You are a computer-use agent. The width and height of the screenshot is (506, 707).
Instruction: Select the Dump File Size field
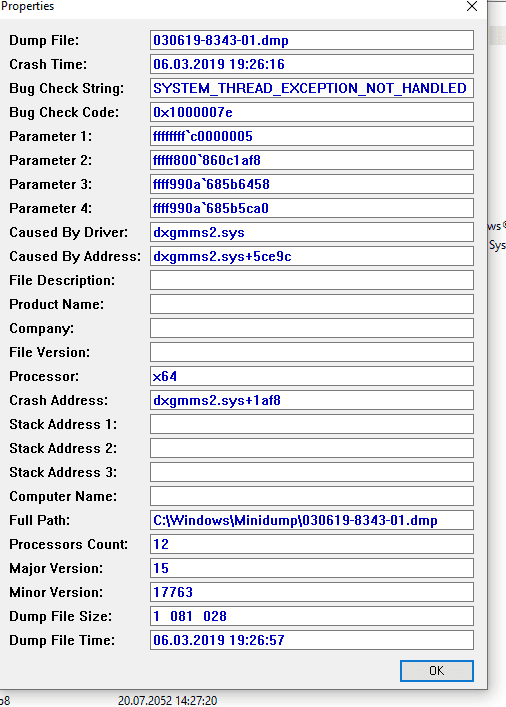pyautogui.click(x=312, y=616)
